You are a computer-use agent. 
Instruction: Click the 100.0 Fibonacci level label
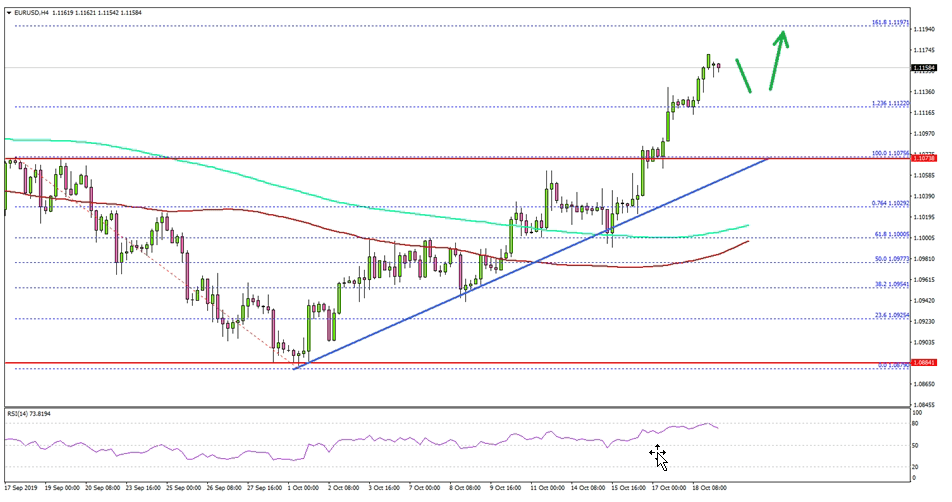(888, 153)
